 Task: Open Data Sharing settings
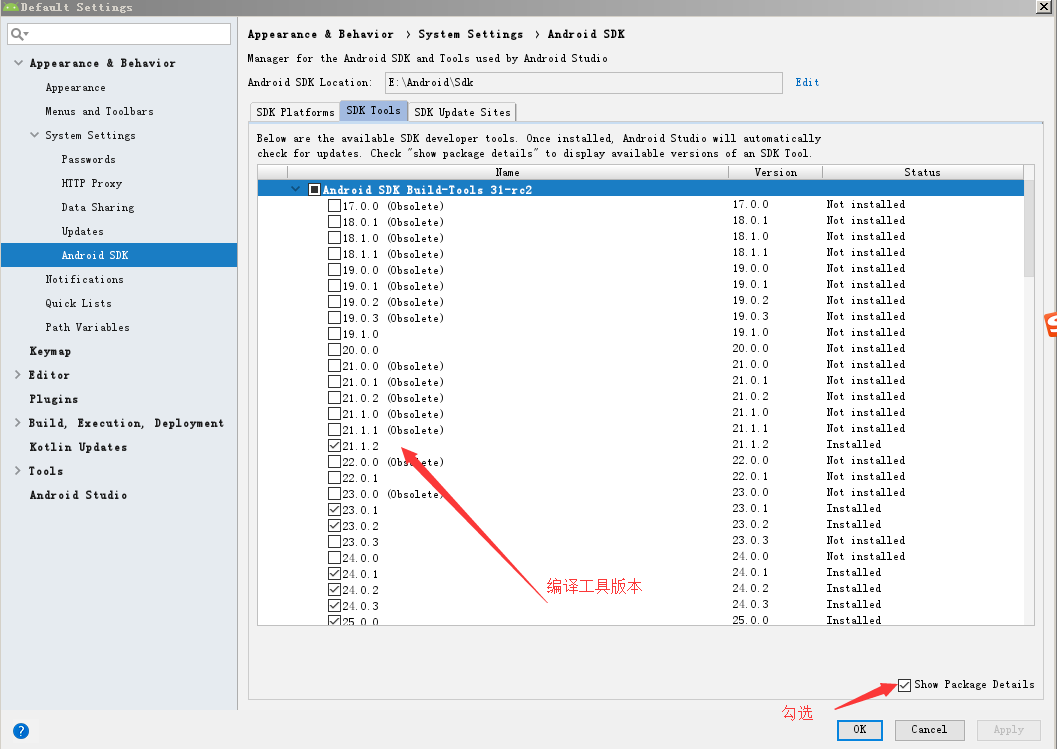pyautogui.click(x=98, y=208)
